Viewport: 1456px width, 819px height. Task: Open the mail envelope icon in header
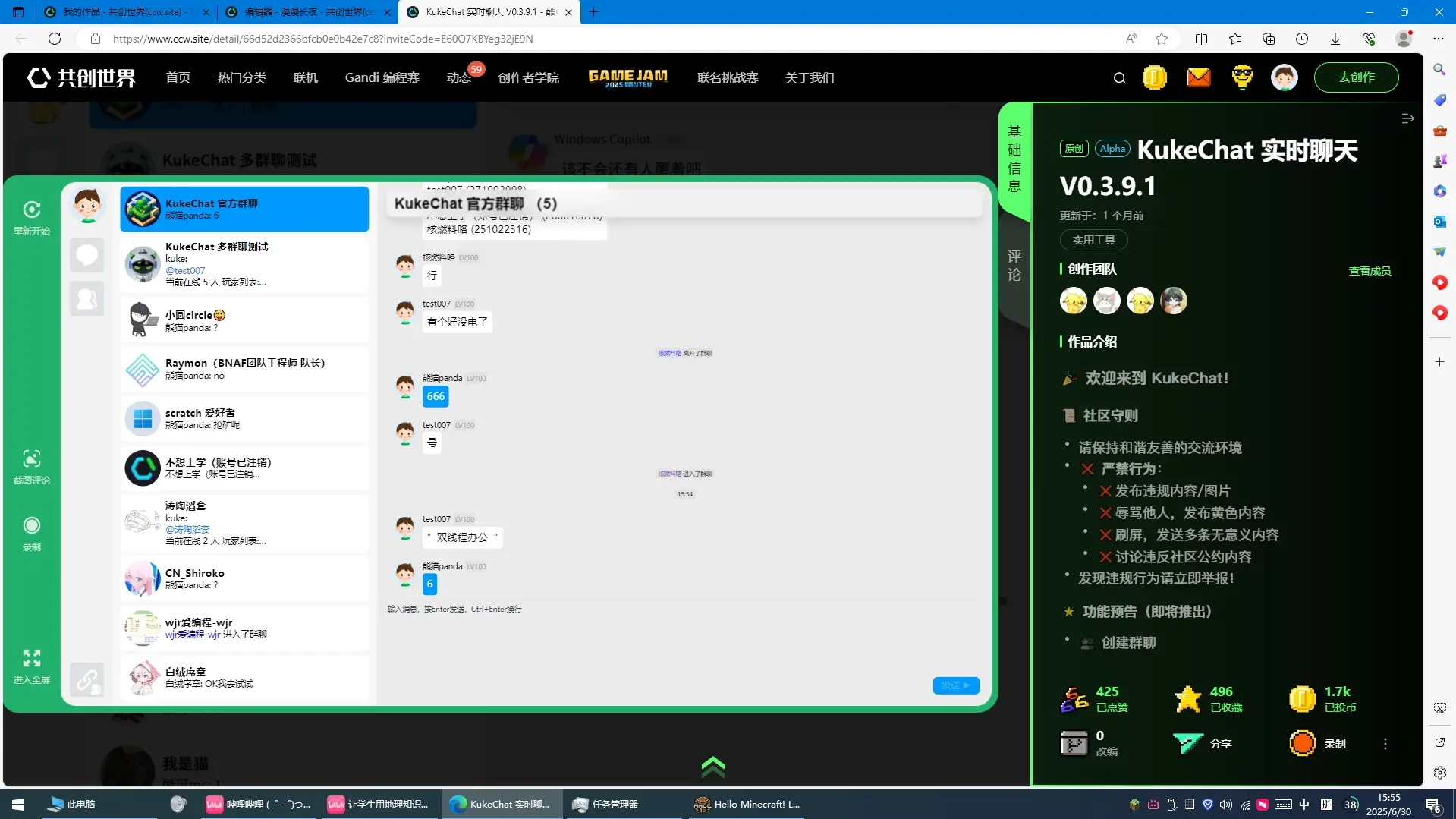[x=1199, y=77]
